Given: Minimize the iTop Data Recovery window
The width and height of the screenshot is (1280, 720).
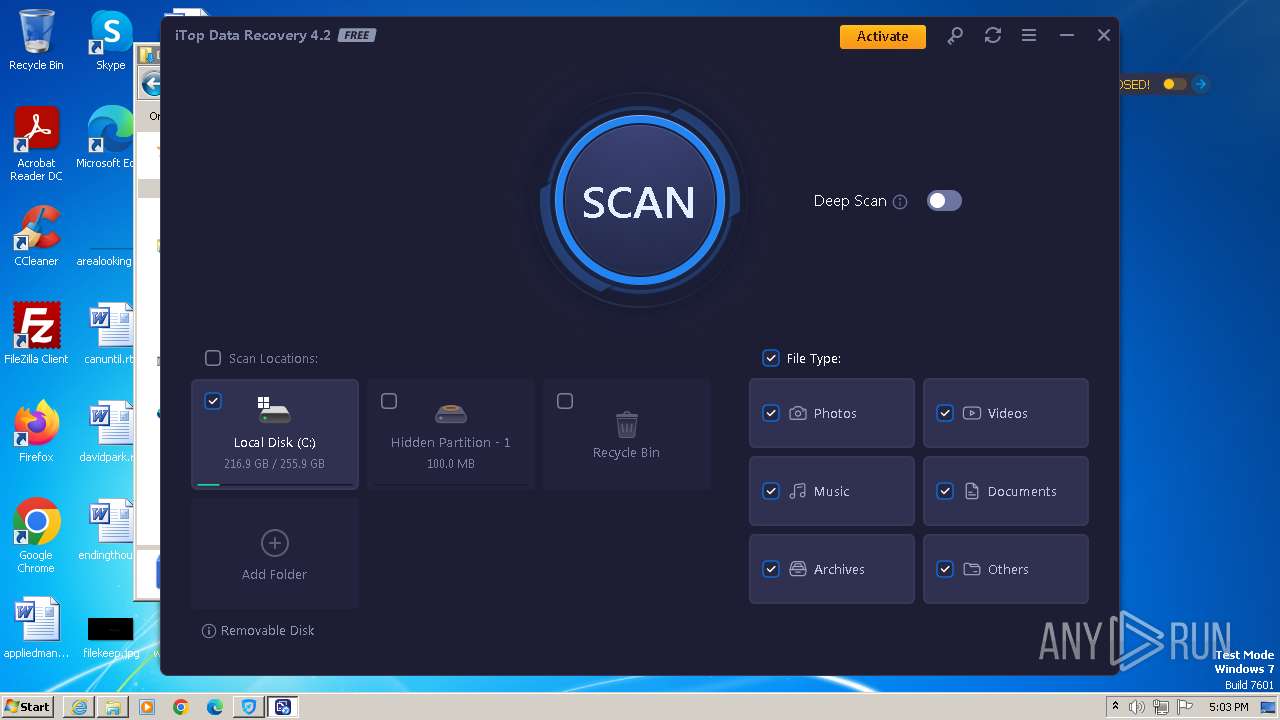Looking at the screenshot, I should point(1066,35).
